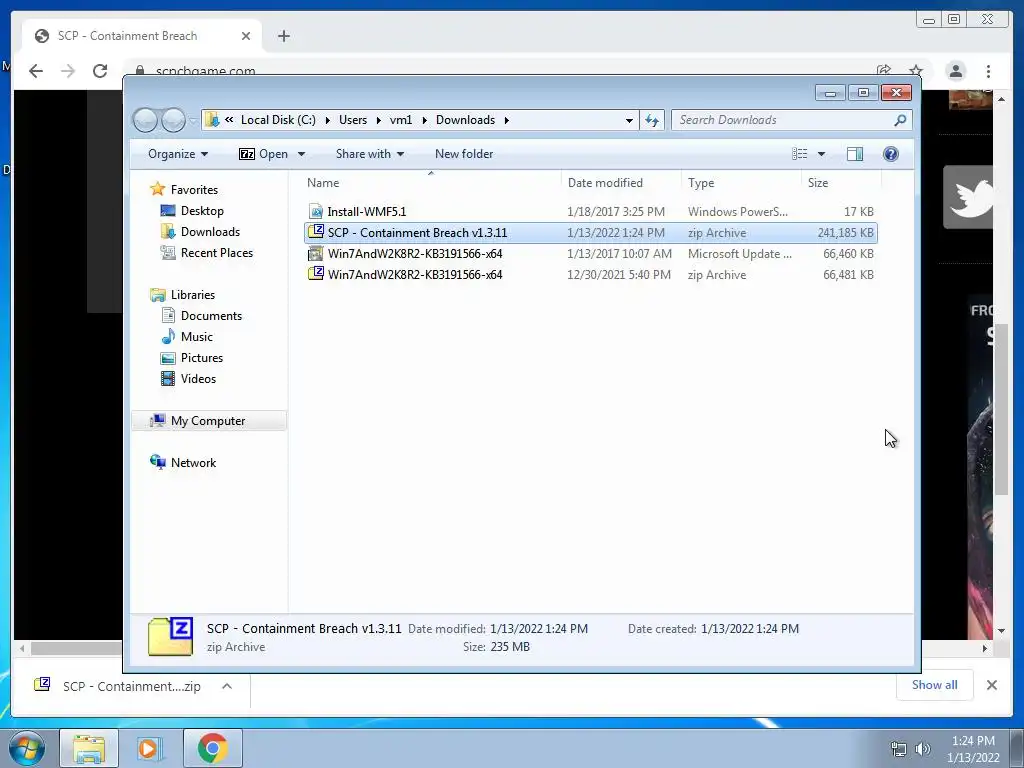Click Win7AndW2K8R2 zip archive file icon

[x=316, y=274]
